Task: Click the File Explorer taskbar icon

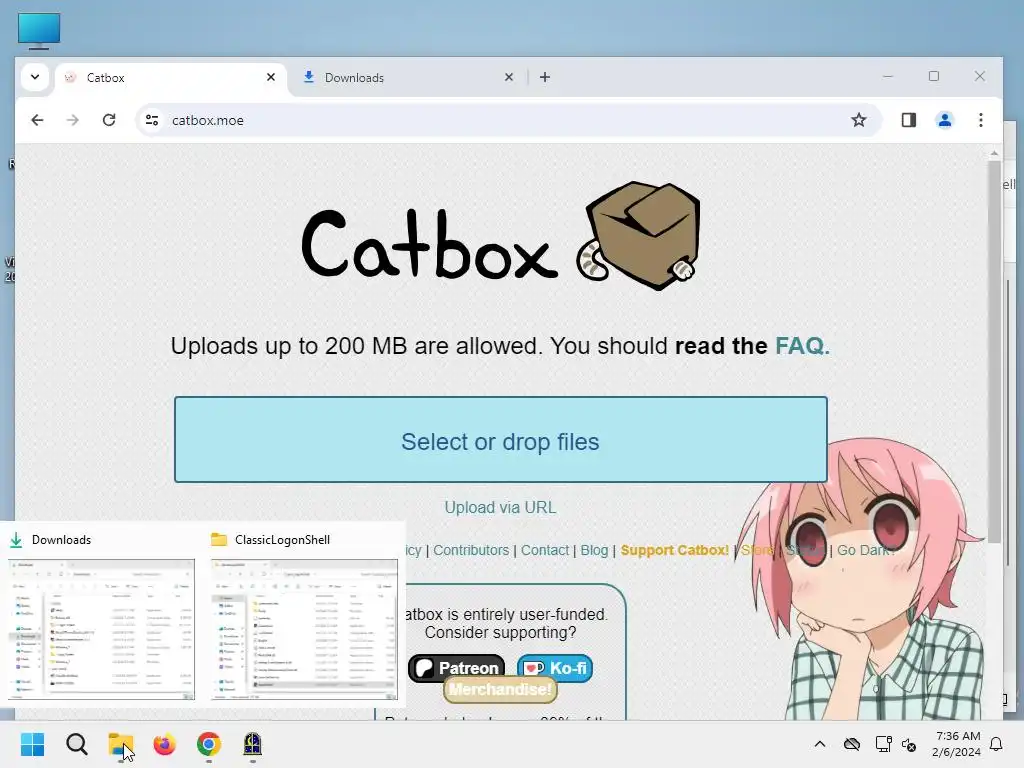Action: (x=121, y=744)
